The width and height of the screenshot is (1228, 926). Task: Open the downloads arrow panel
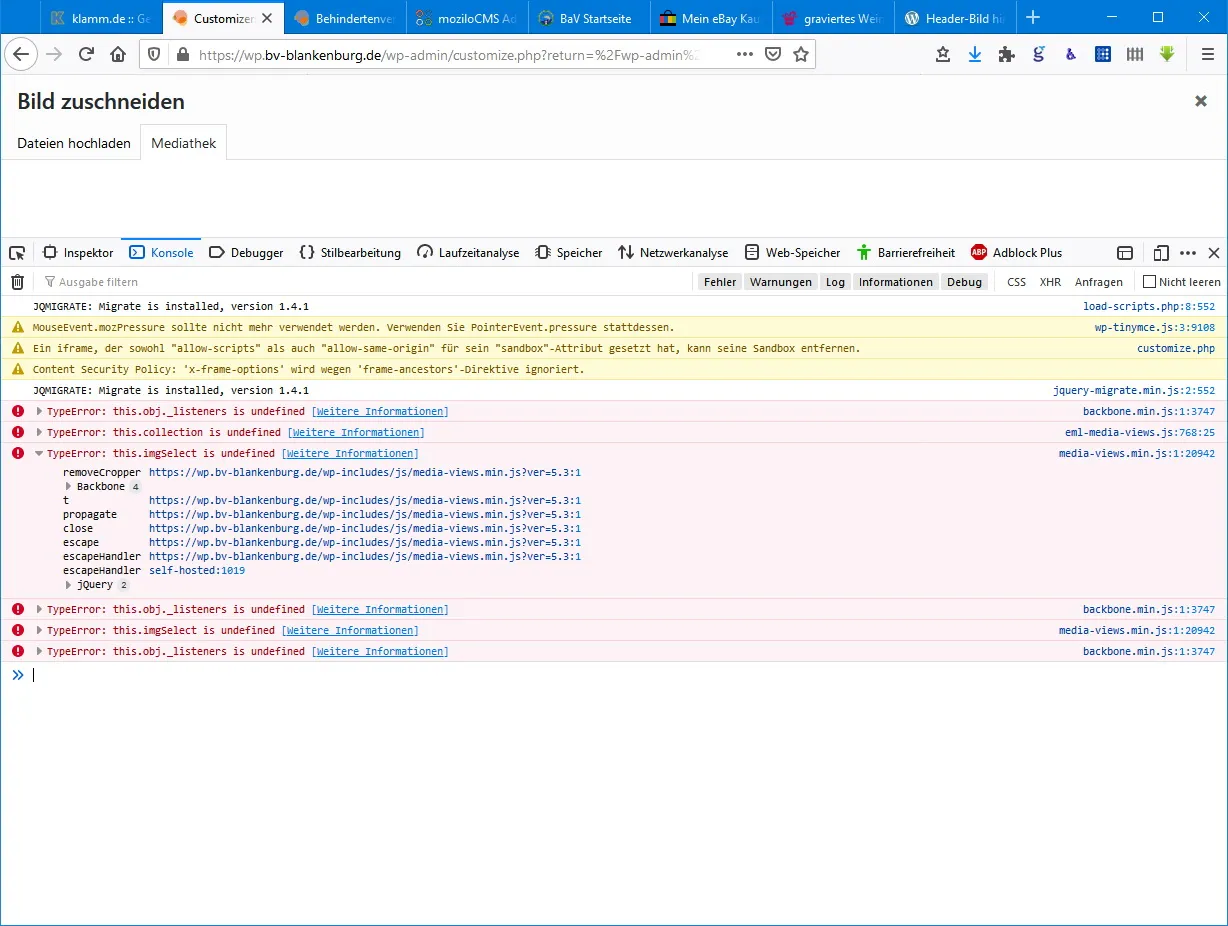(x=974, y=55)
